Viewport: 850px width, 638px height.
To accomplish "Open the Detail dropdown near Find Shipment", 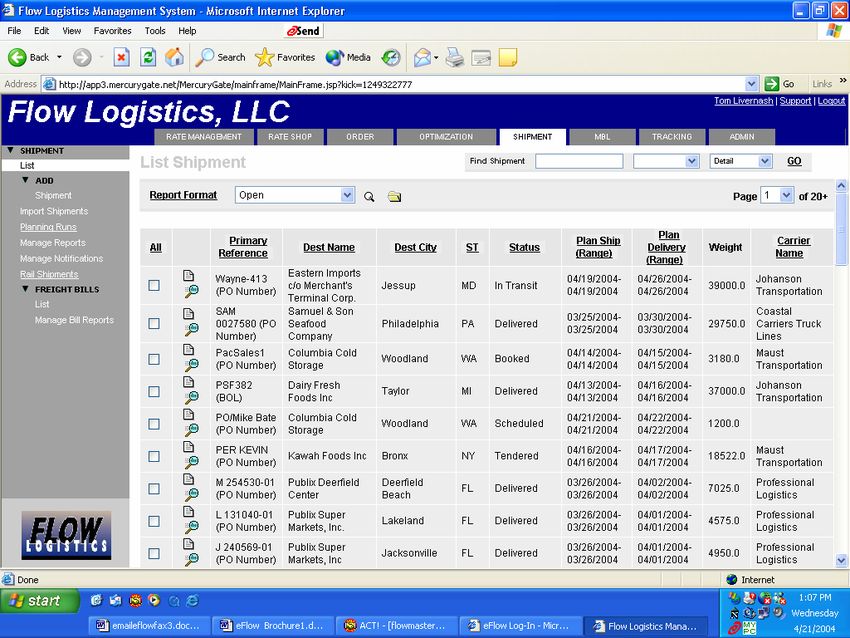I will tap(740, 161).
